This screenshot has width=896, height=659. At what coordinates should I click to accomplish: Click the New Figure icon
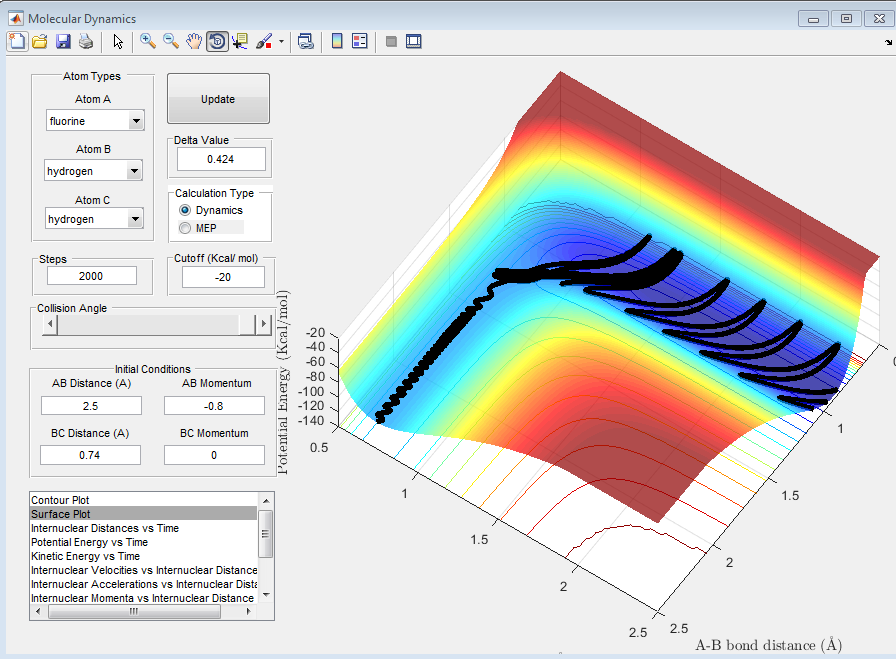click(16, 41)
